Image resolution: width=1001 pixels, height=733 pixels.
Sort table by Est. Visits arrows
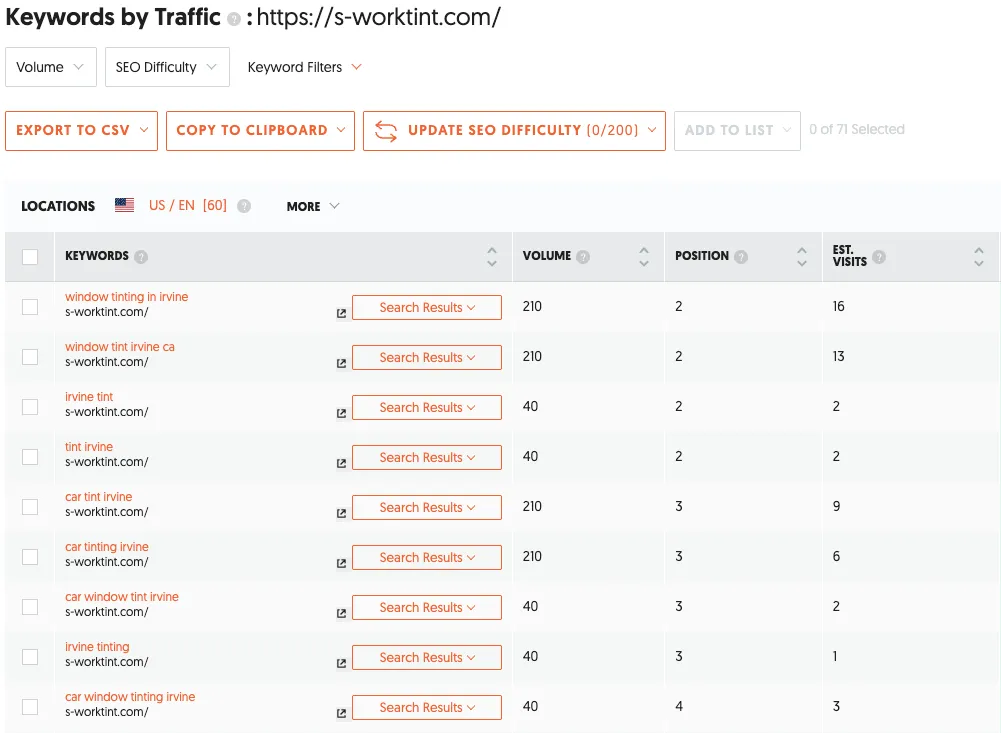tap(978, 257)
